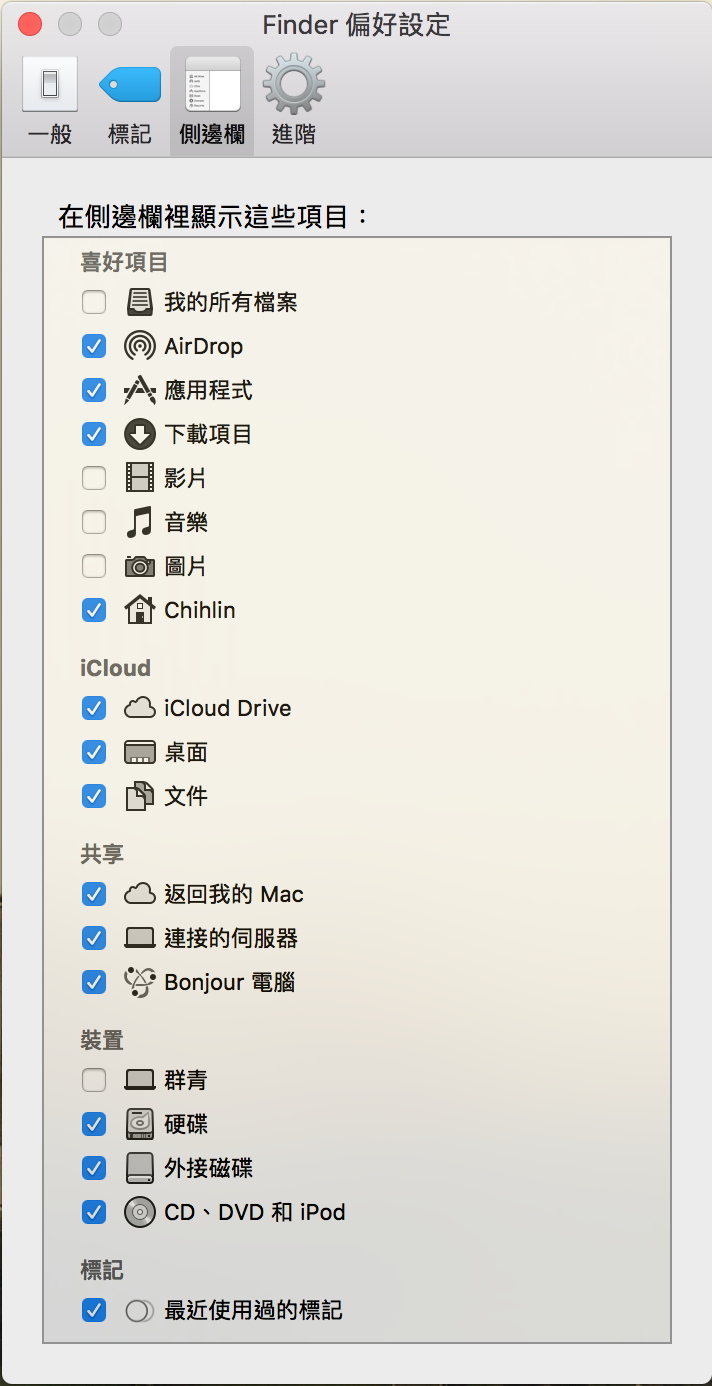Uncheck the AirDrop checkbox

(94, 346)
